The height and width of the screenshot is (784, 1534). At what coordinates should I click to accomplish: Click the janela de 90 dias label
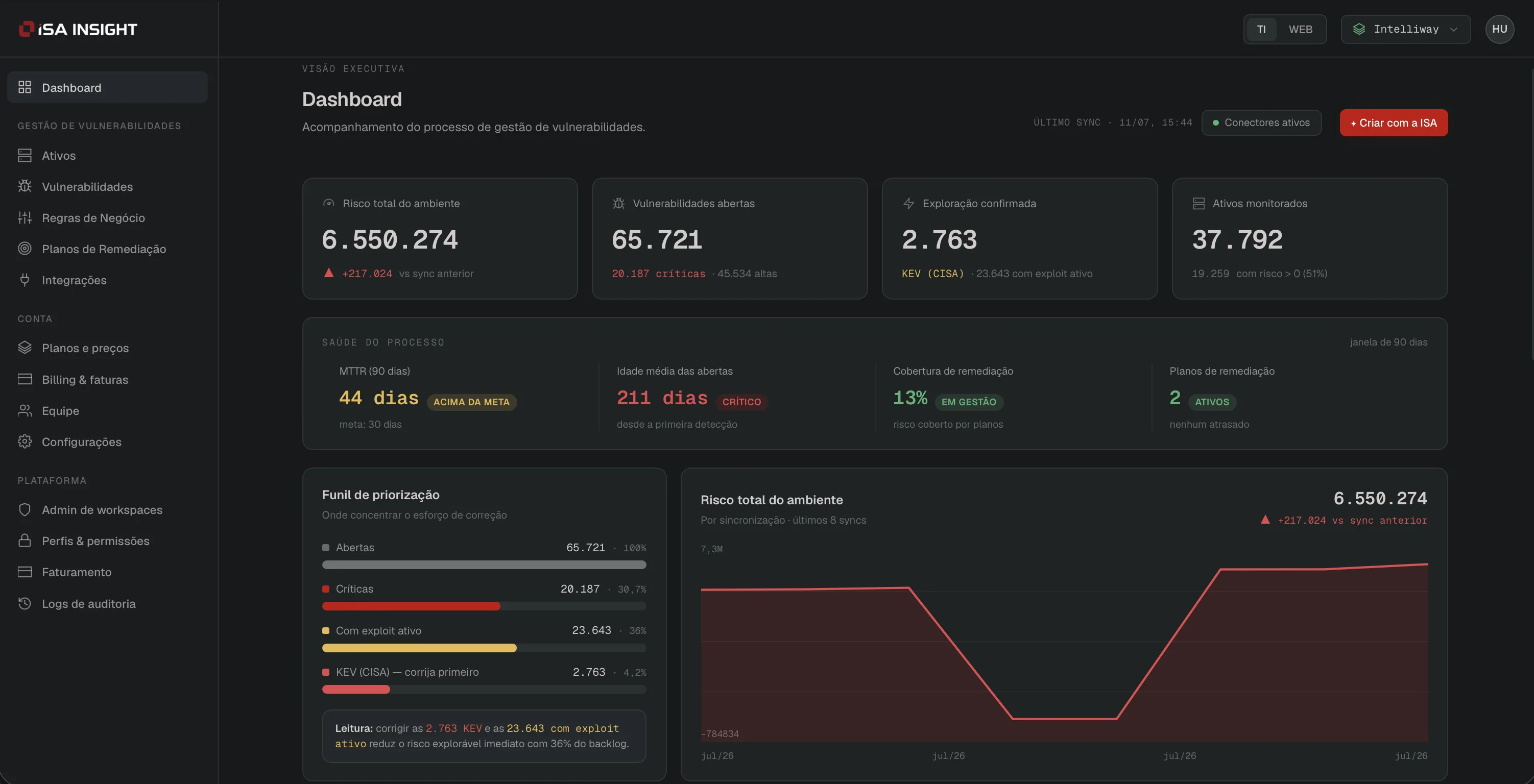[x=1388, y=342]
